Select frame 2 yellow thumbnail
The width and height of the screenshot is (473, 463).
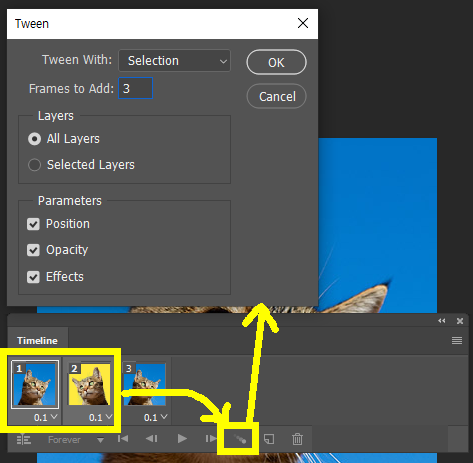89,384
